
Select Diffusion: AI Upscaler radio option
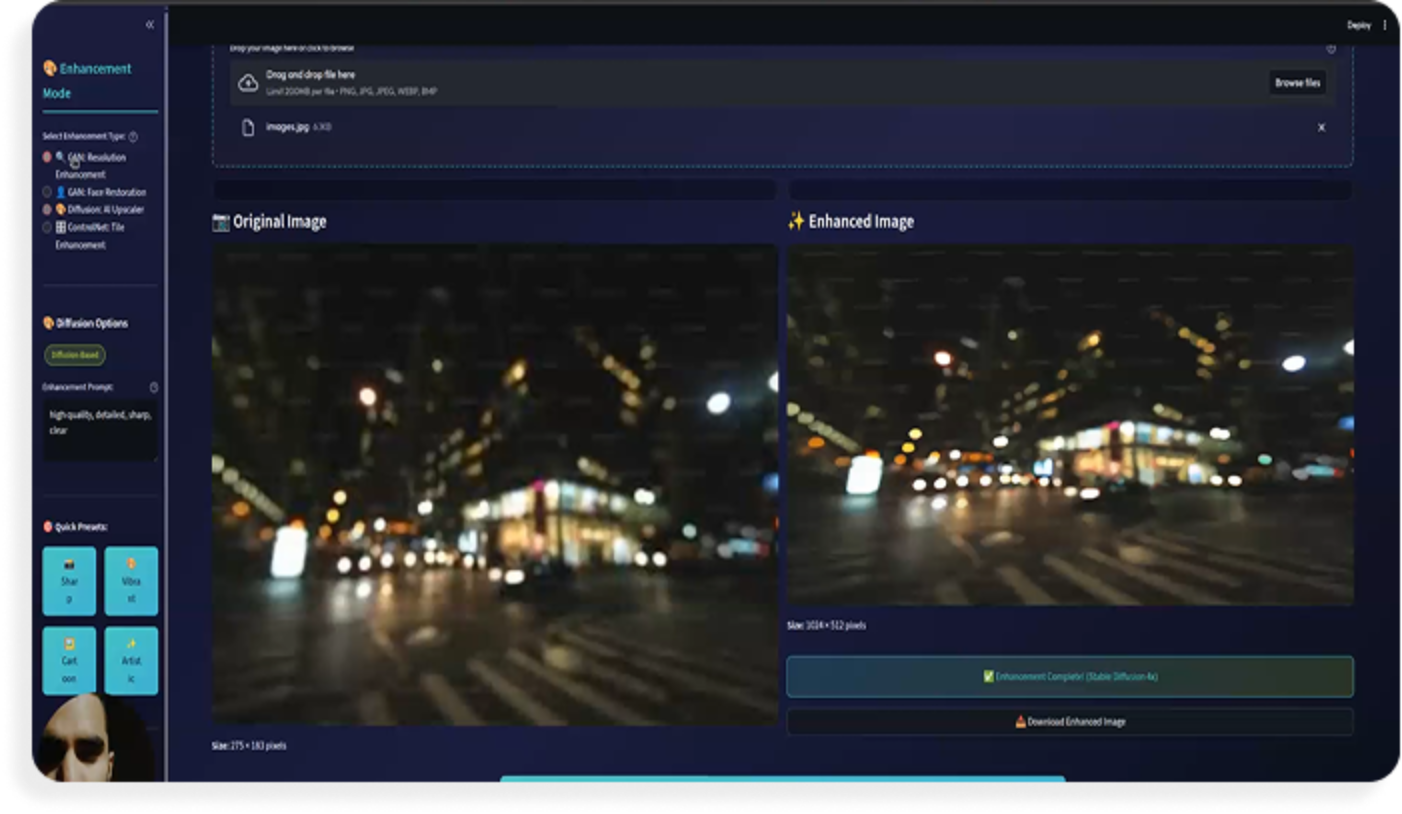pos(47,210)
